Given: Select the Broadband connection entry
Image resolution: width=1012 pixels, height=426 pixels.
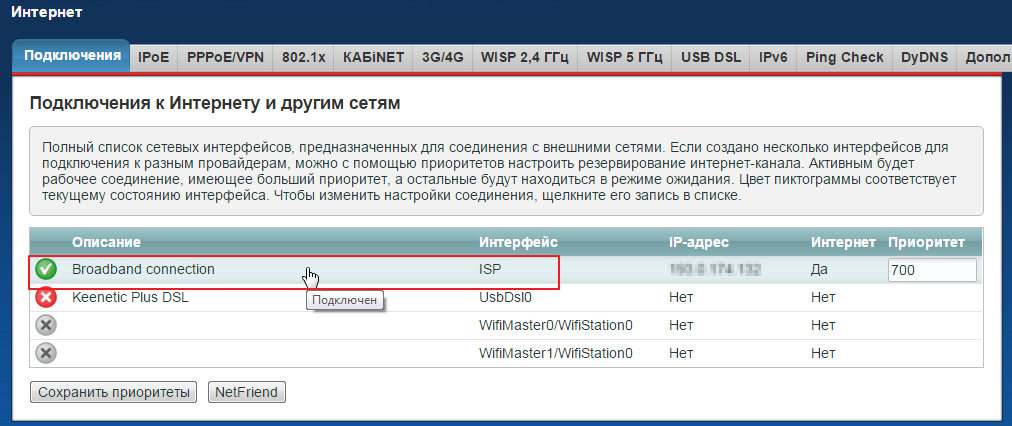Looking at the screenshot, I should click(143, 270).
